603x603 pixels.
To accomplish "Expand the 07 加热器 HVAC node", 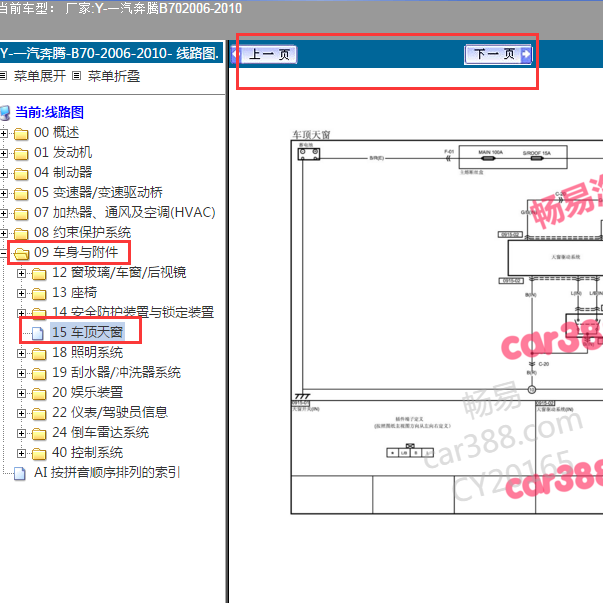I will (x=4, y=213).
